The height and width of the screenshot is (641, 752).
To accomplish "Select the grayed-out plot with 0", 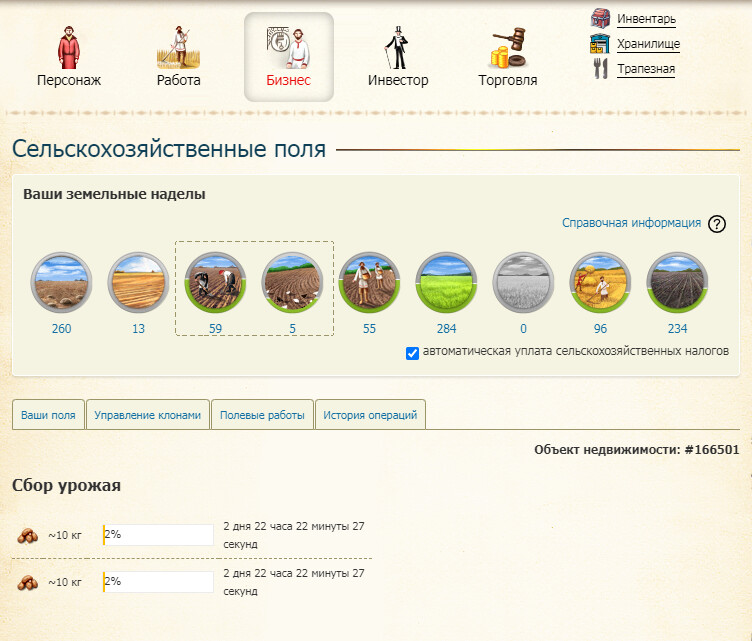I will coord(524,283).
